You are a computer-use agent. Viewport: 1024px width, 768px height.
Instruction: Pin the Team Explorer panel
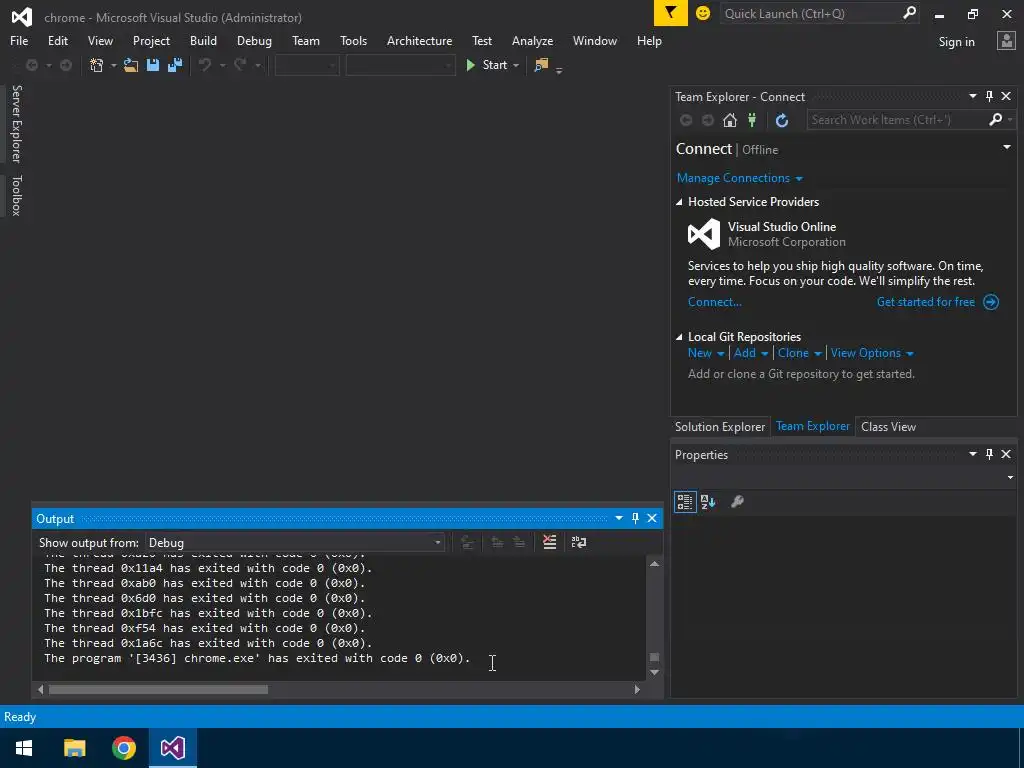tap(989, 96)
